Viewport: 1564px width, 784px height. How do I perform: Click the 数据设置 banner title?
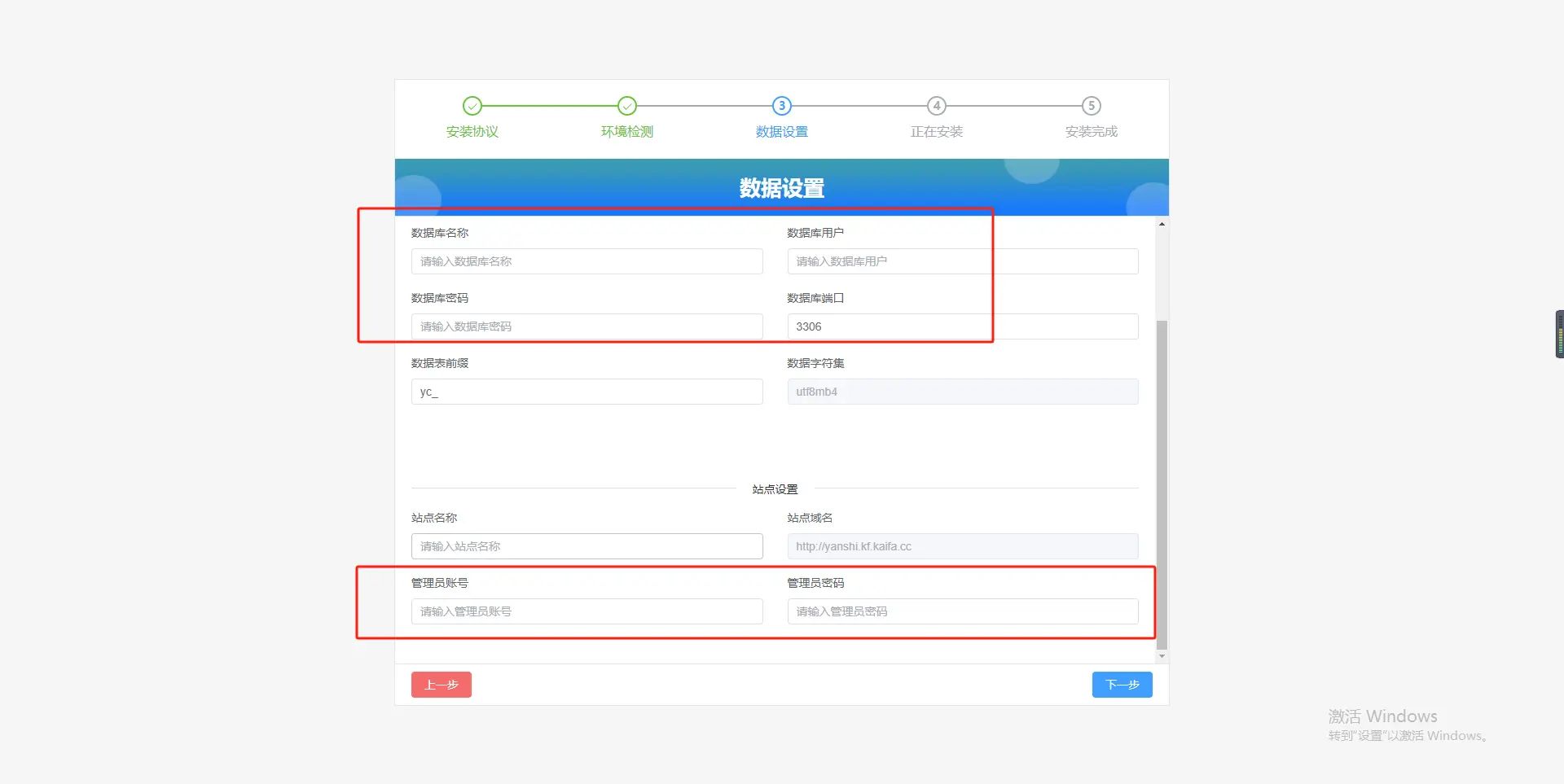point(782,188)
